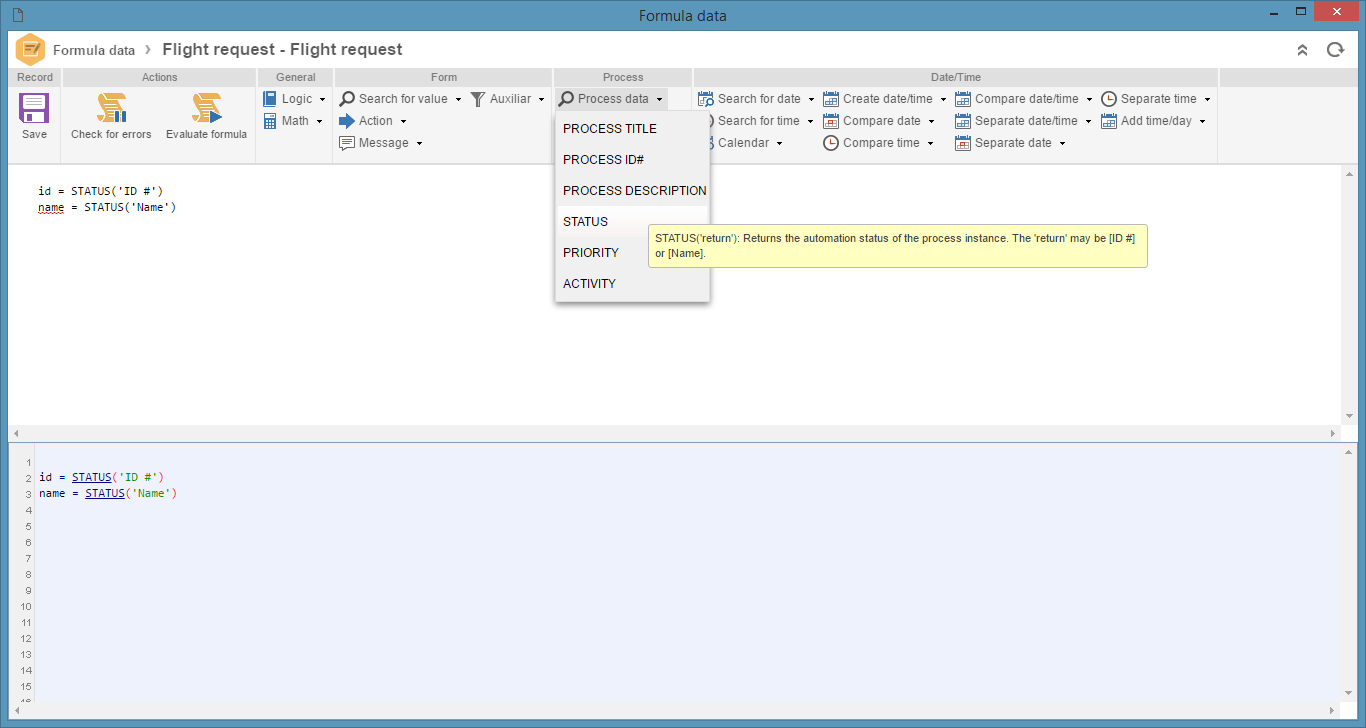The height and width of the screenshot is (728, 1366).
Task: Click the upper editor vertical scrollbar down arrow
Action: tap(1349, 416)
